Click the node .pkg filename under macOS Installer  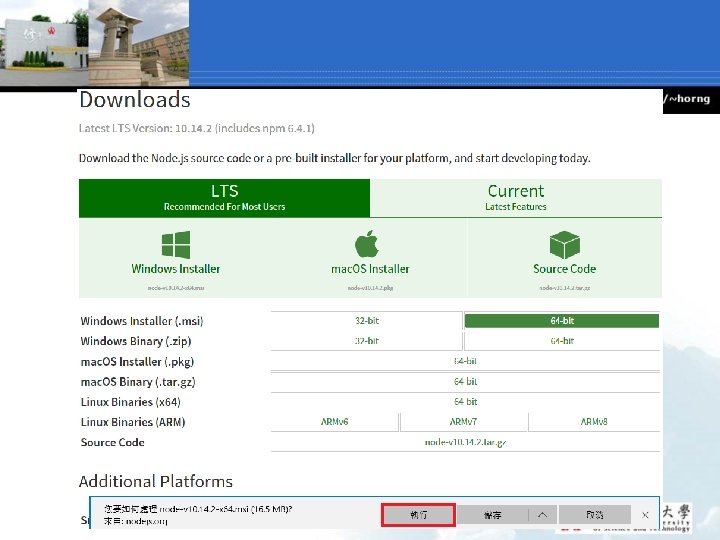[x=370, y=288]
